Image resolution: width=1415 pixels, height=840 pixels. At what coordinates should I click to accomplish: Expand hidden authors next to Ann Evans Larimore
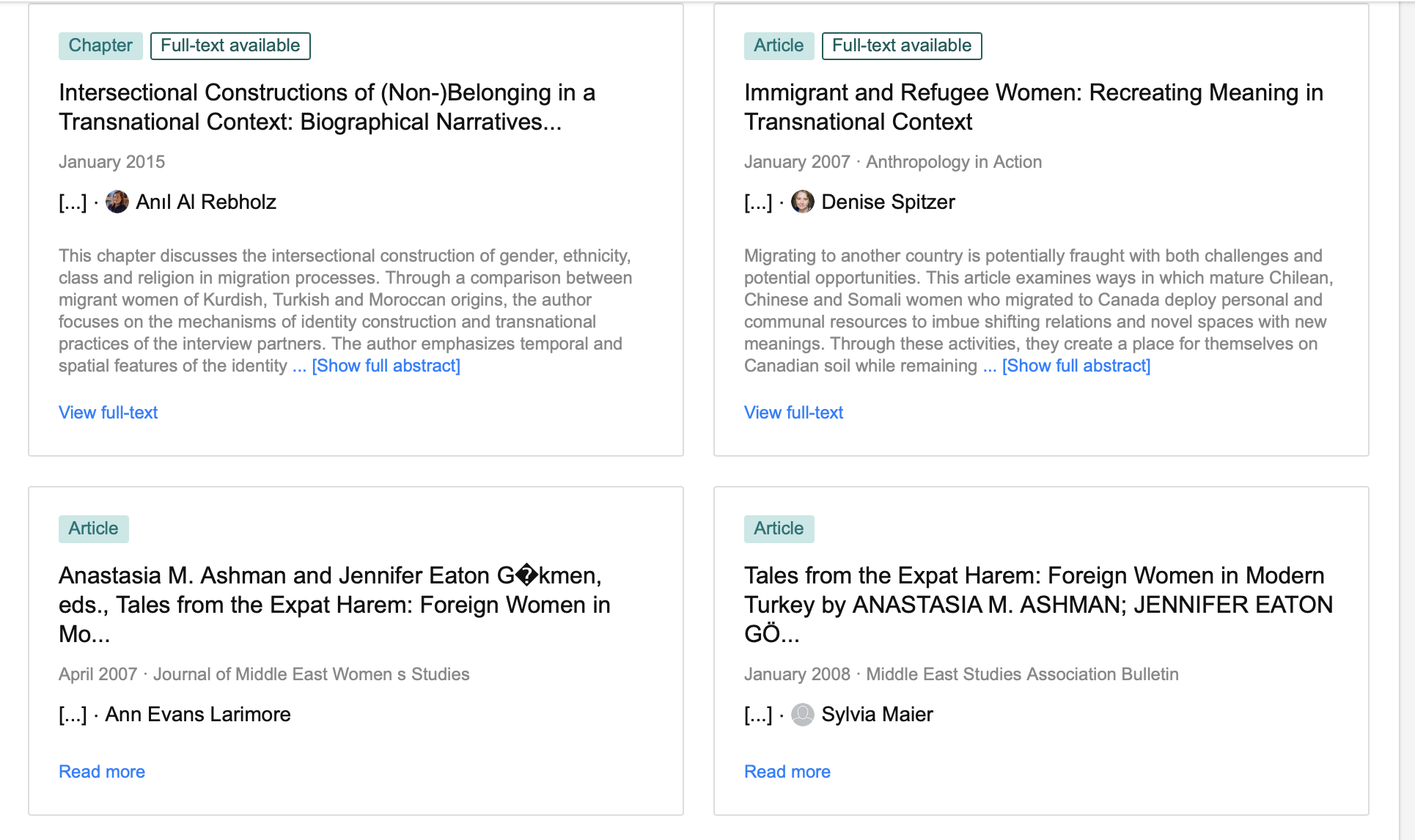pyautogui.click(x=73, y=714)
